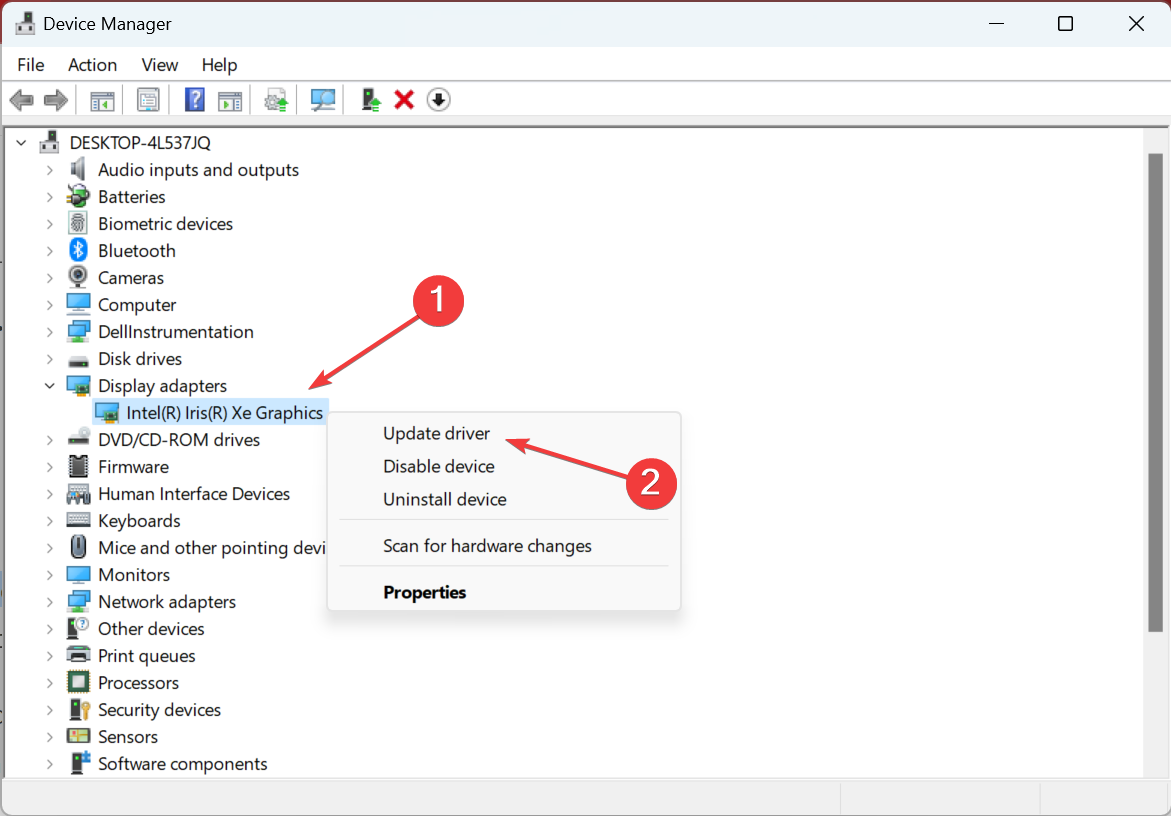Click the Cameras webcam icon

pos(78,277)
